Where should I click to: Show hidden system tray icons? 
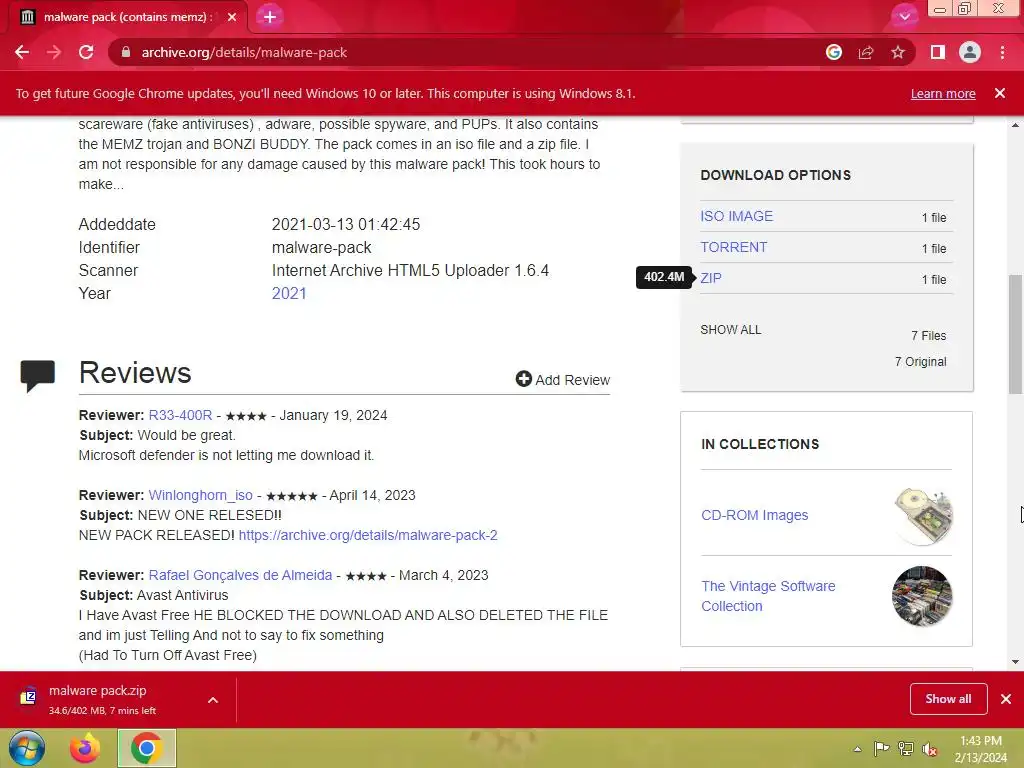(x=857, y=749)
